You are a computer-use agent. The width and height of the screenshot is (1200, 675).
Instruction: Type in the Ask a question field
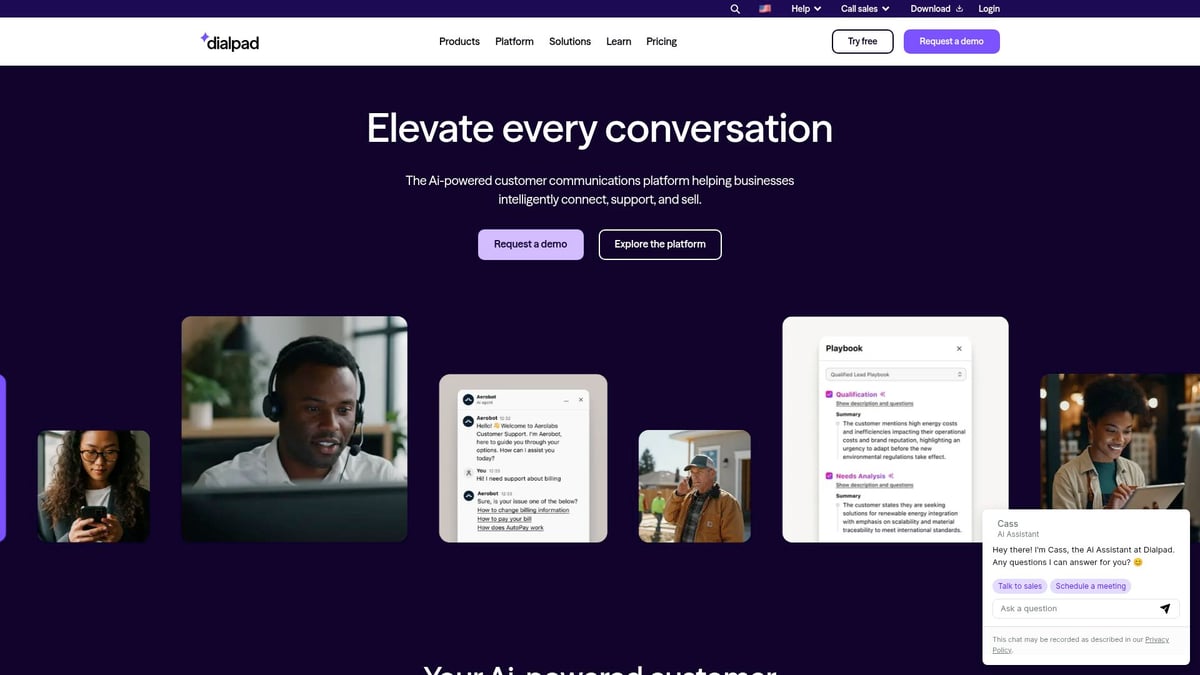tap(1075, 608)
